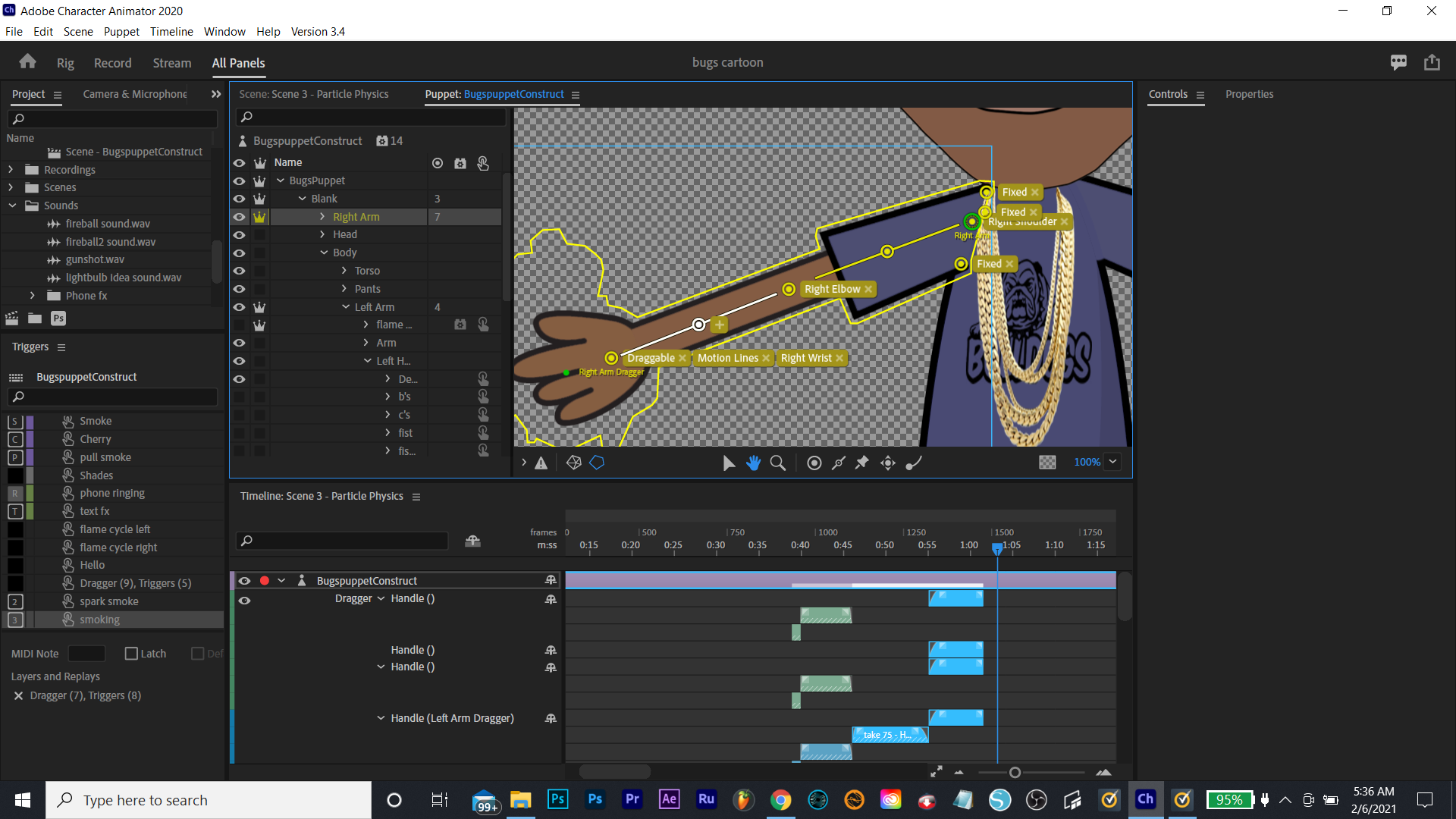Open the zoom percentage dropdown

point(1112,462)
